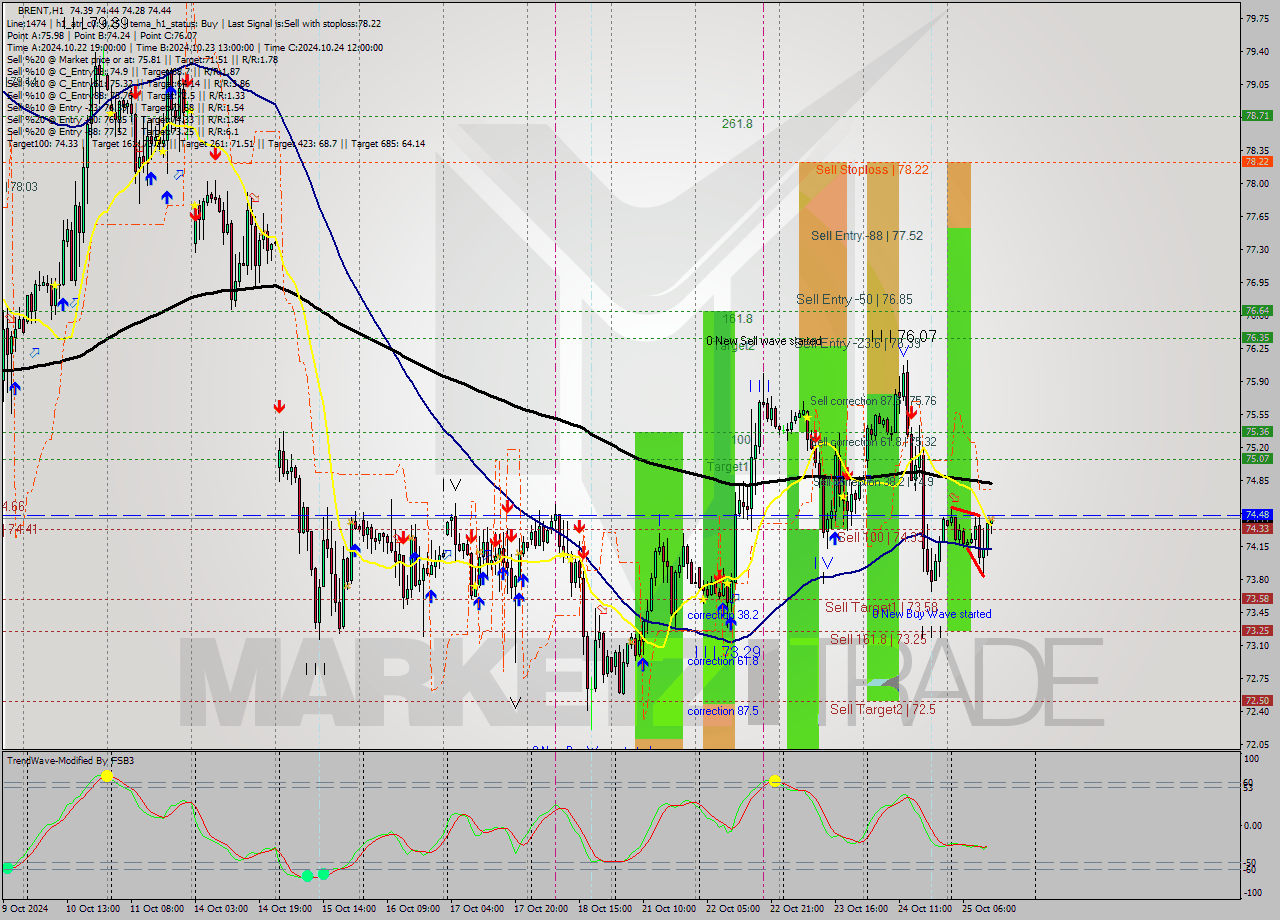
Task: Click the 'Last Signal is:Sell with stoploss:78.22' text
Action: click(303, 23)
